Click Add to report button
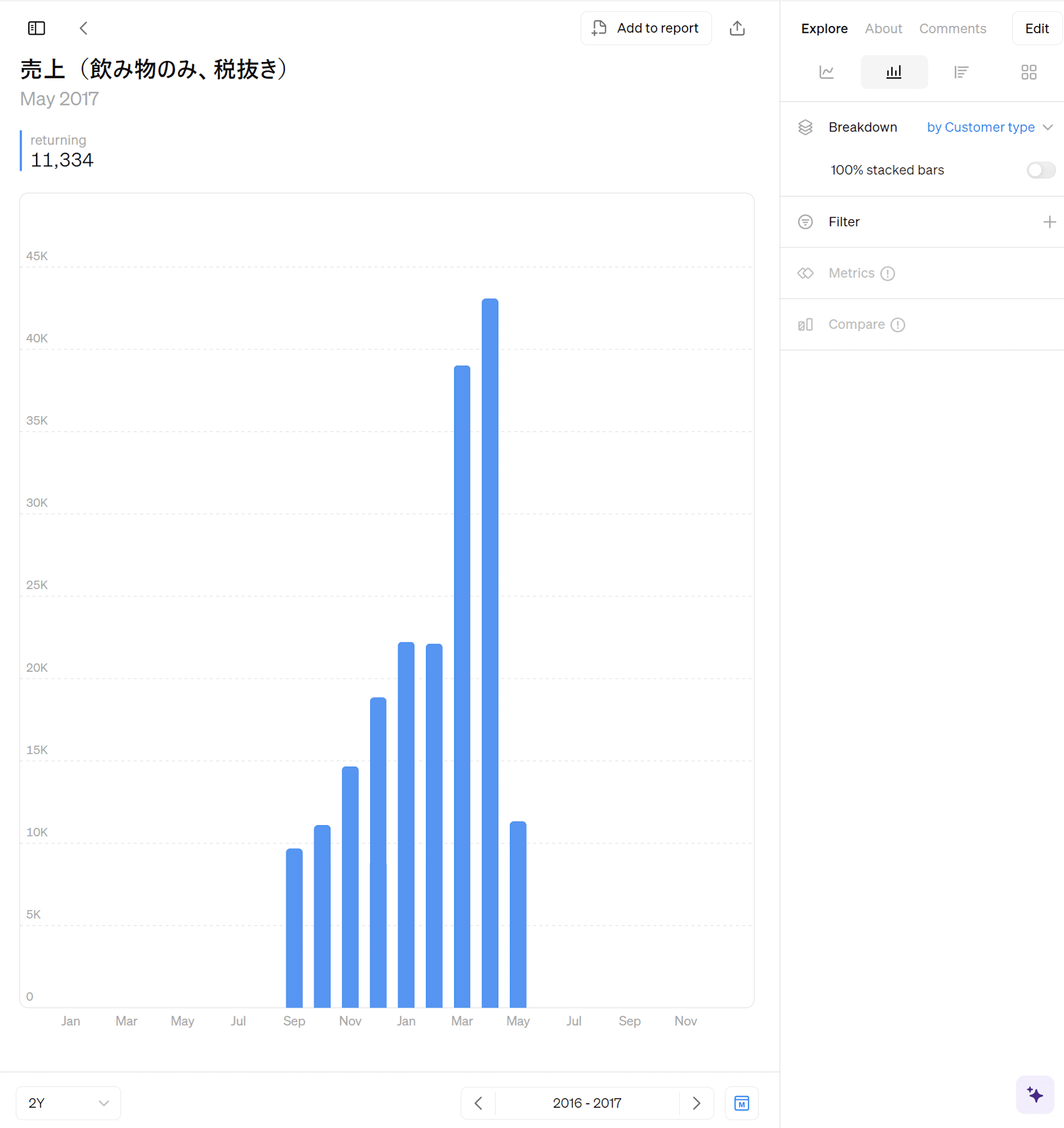This screenshot has width=1064, height=1128. tap(646, 28)
